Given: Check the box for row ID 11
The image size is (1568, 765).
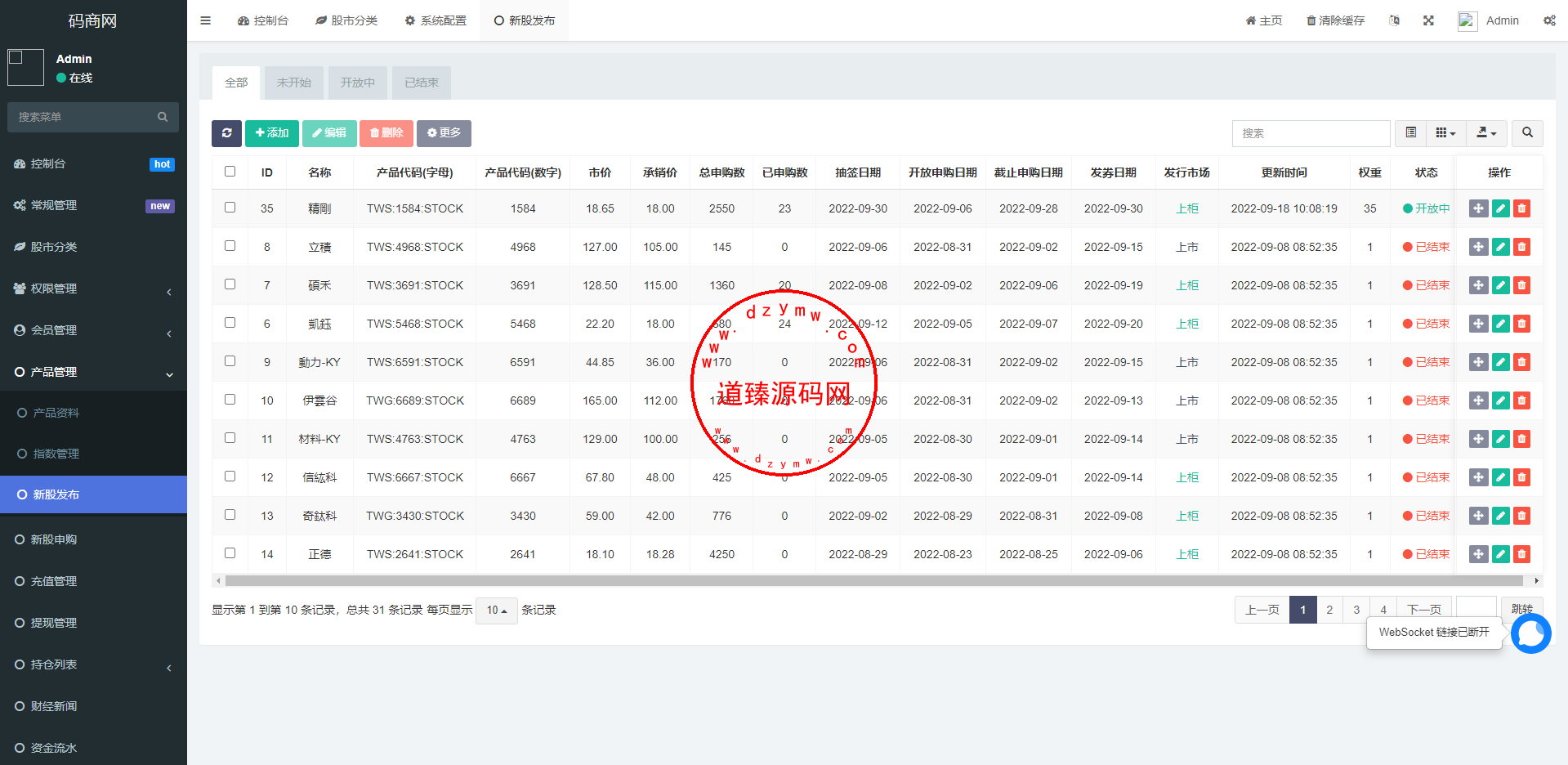Looking at the screenshot, I should coord(230,438).
